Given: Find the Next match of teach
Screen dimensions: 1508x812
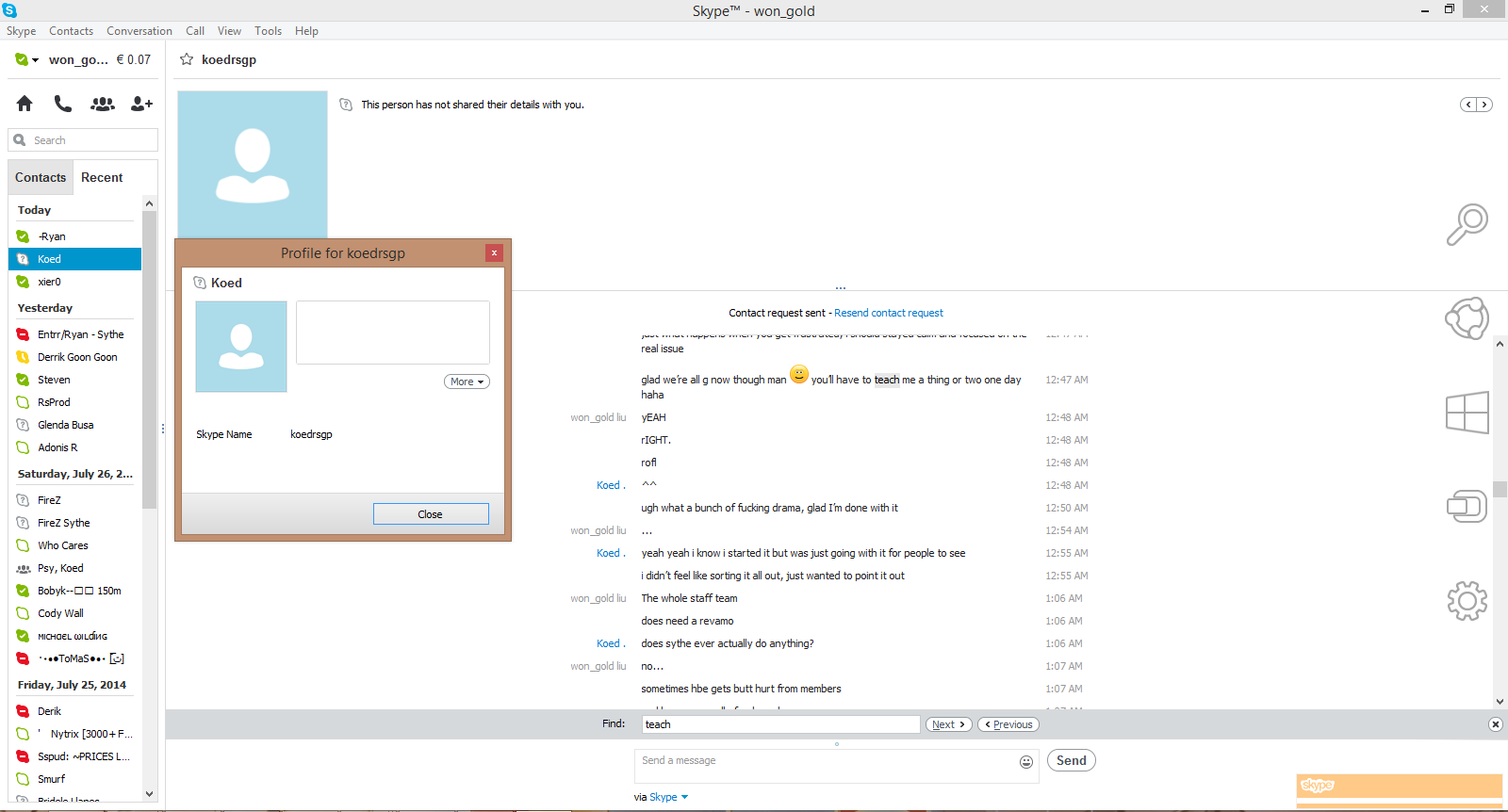Looking at the screenshot, I should pos(948,724).
